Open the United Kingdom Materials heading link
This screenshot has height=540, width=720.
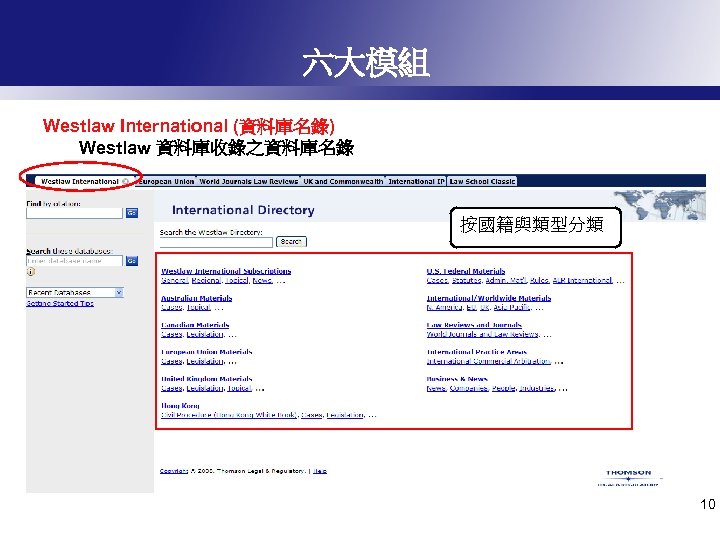[207, 379]
